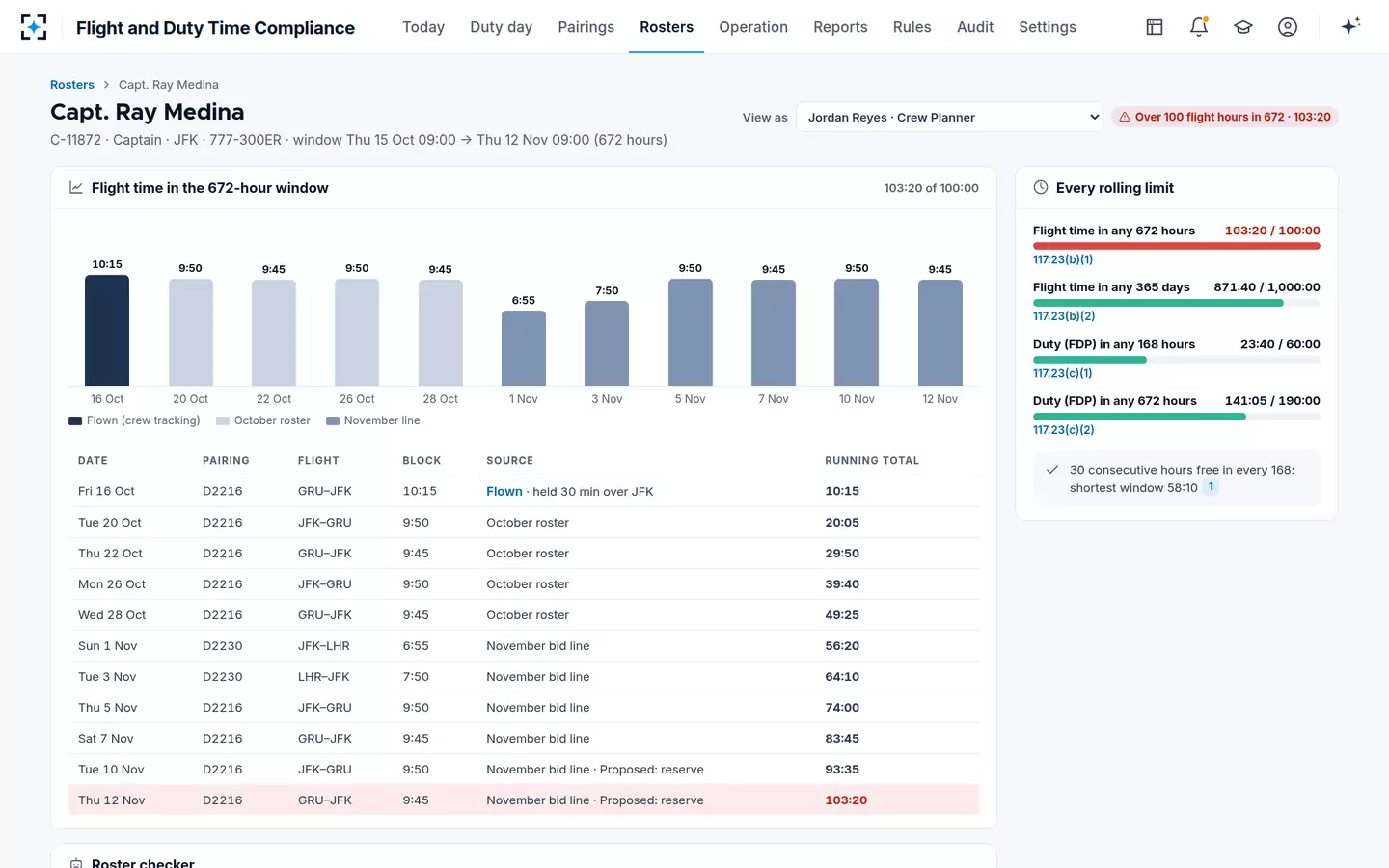The height and width of the screenshot is (868, 1389).
Task: Open the user account icon
Action: click(x=1288, y=27)
